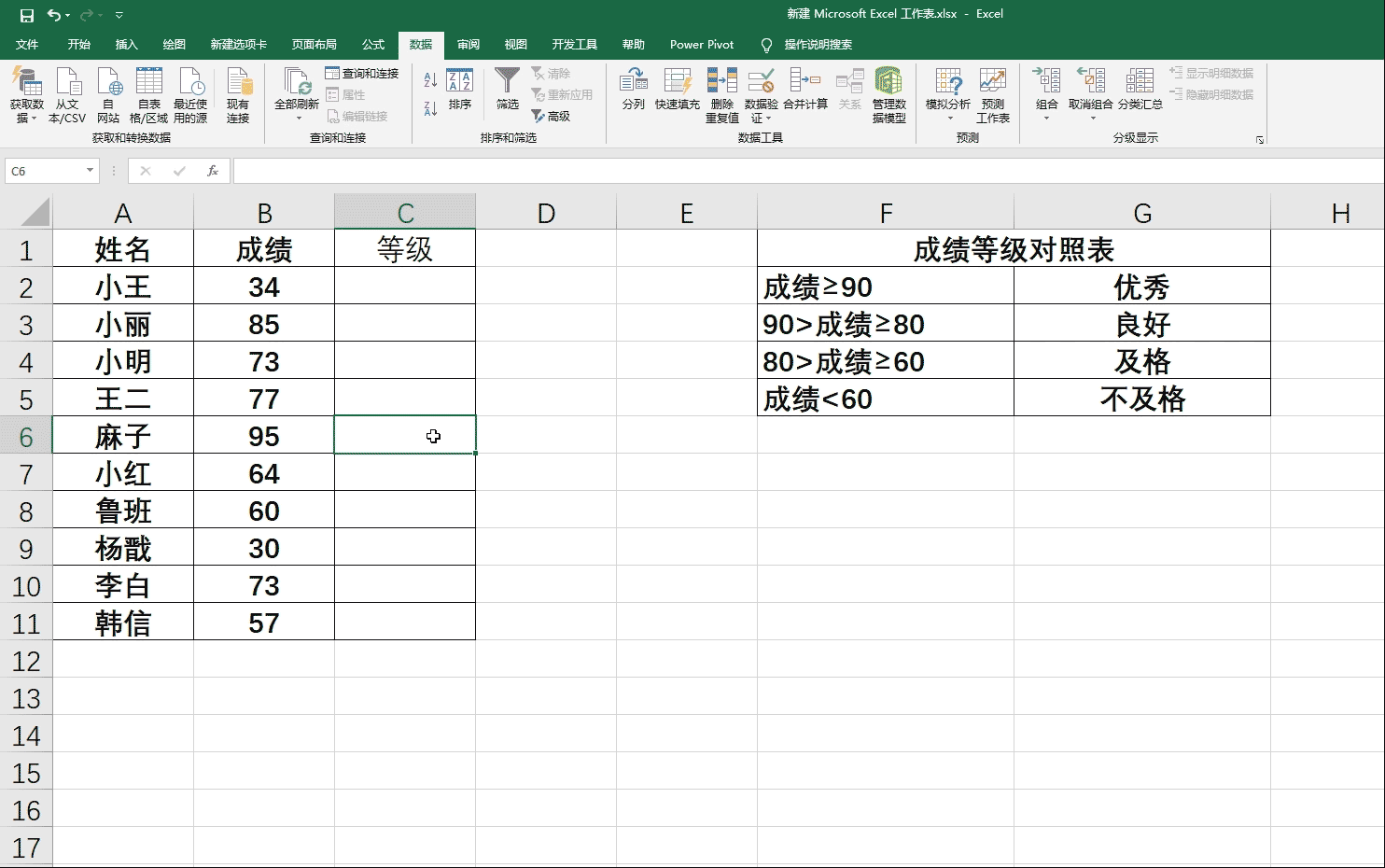1385x868 pixels.
Task: Select column D header
Action: tap(546, 213)
